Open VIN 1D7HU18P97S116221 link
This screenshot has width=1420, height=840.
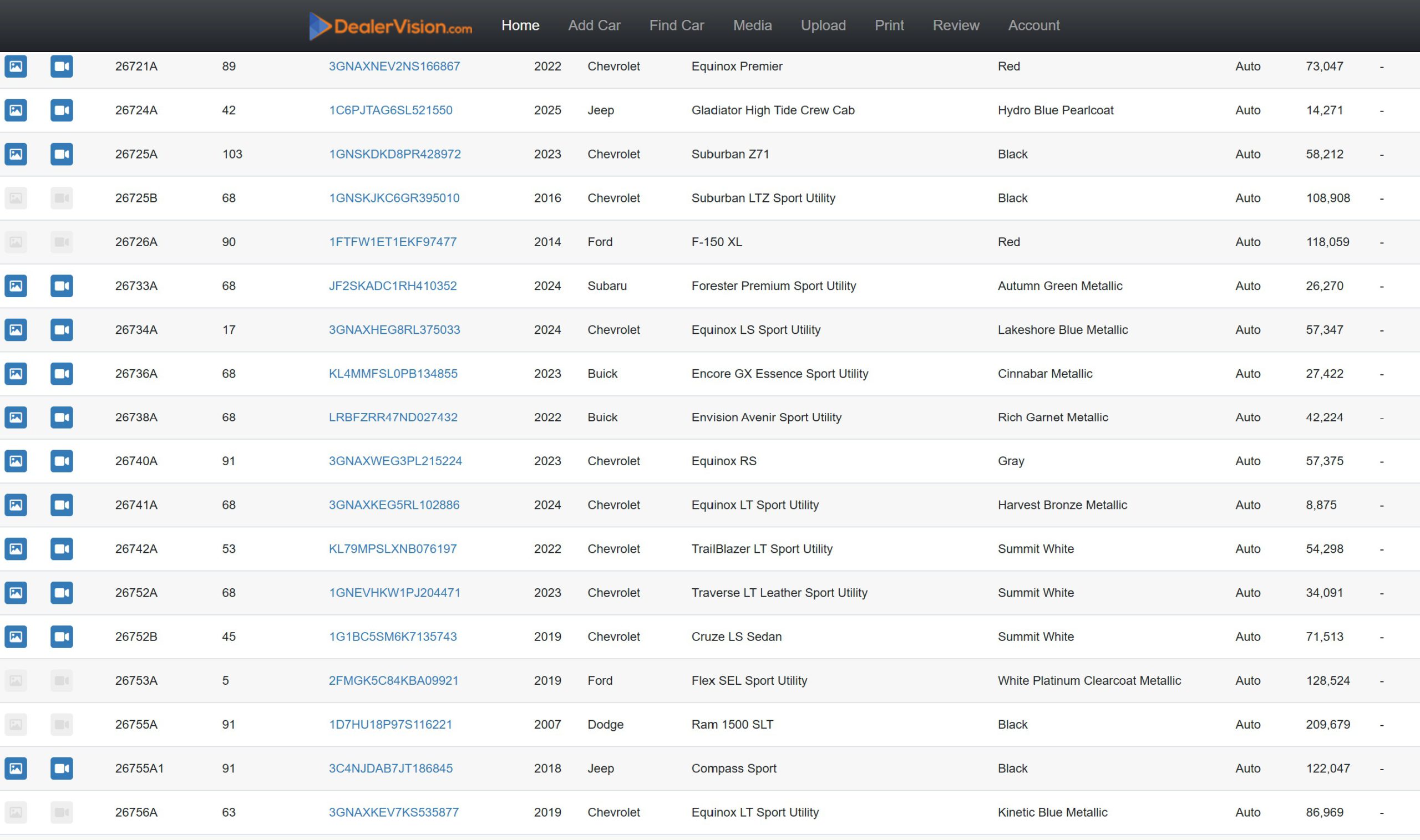(390, 724)
